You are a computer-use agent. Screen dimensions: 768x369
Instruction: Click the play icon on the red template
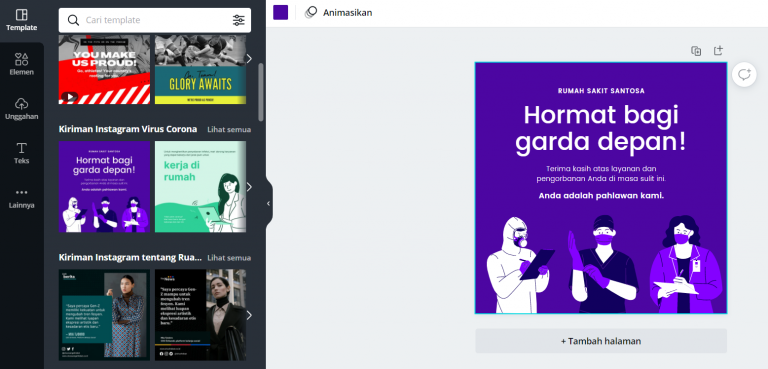pos(69,97)
